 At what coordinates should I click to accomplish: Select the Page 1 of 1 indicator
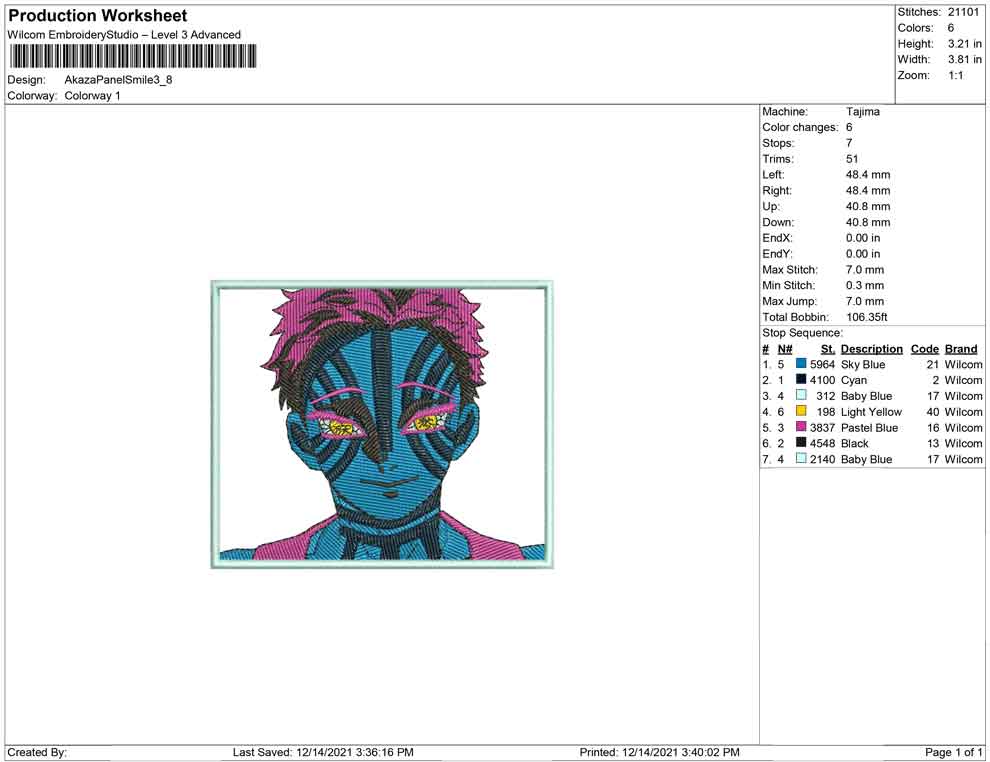pyautogui.click(x=953, y=752)
